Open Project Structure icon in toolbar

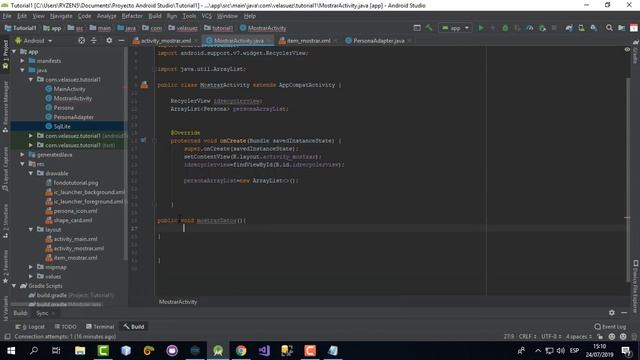tap(621, 28)
